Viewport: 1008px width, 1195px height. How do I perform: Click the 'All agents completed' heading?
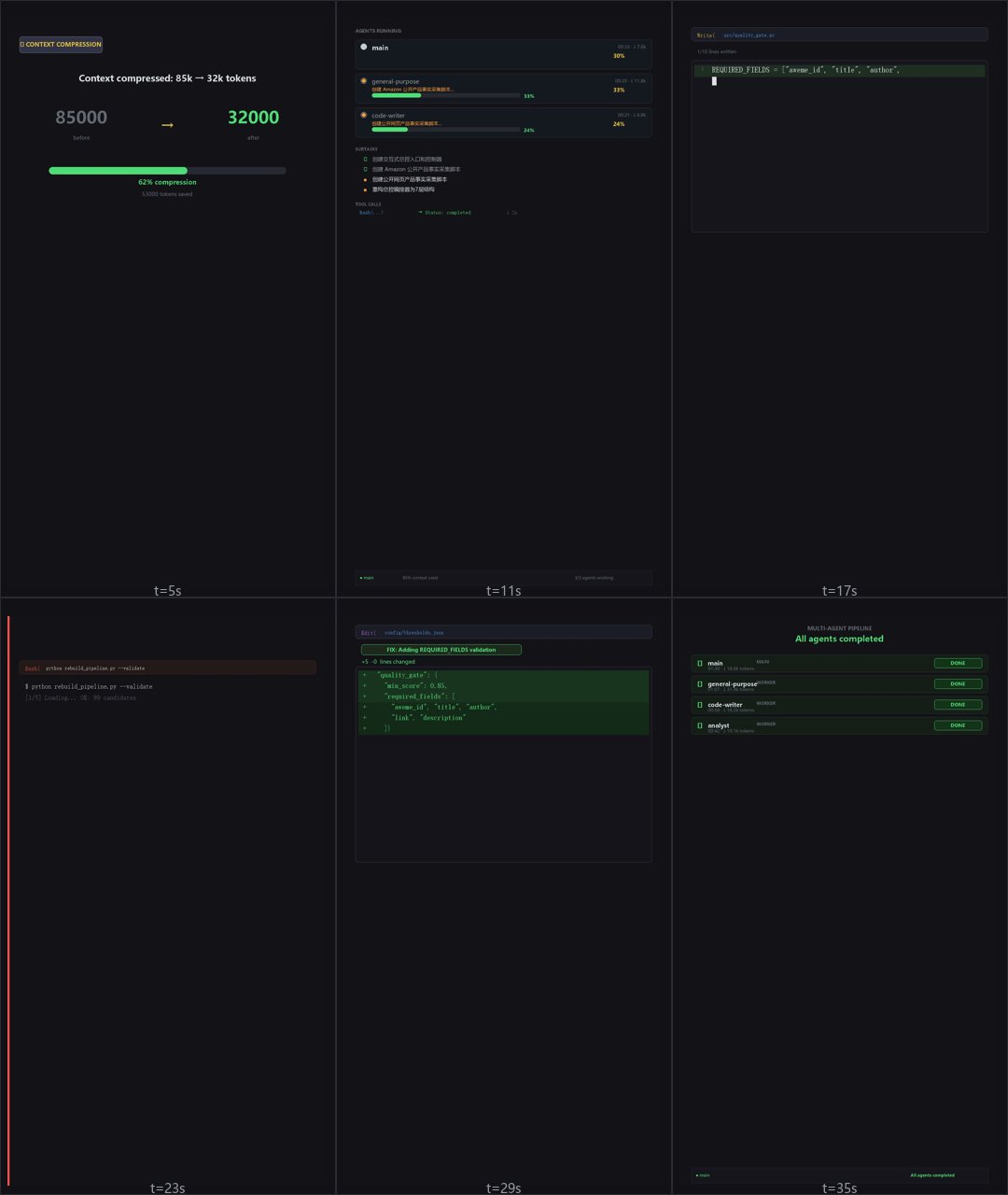839,640
